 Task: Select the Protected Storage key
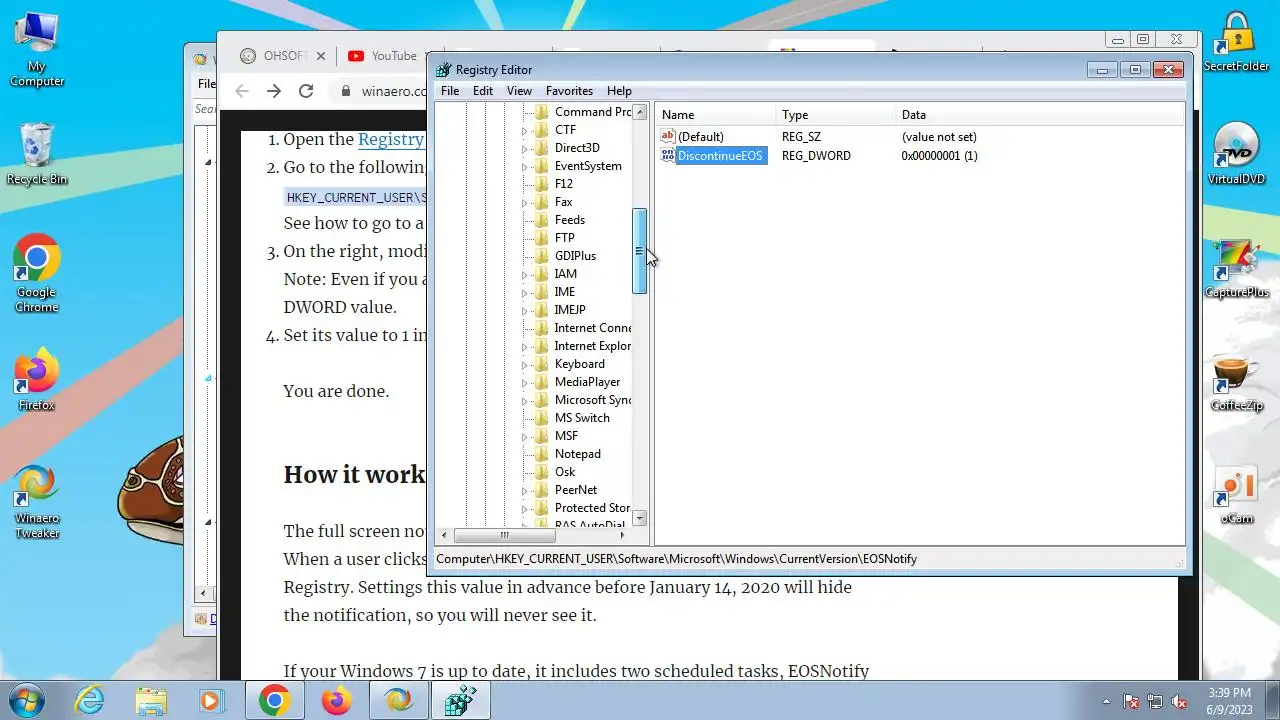tap(592, 508)
